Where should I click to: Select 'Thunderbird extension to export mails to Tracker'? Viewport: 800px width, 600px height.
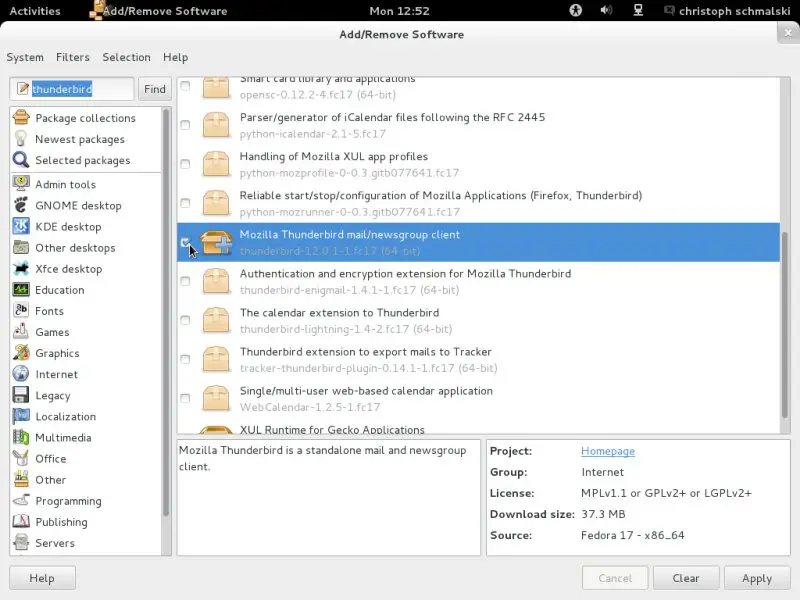(479, 359)
